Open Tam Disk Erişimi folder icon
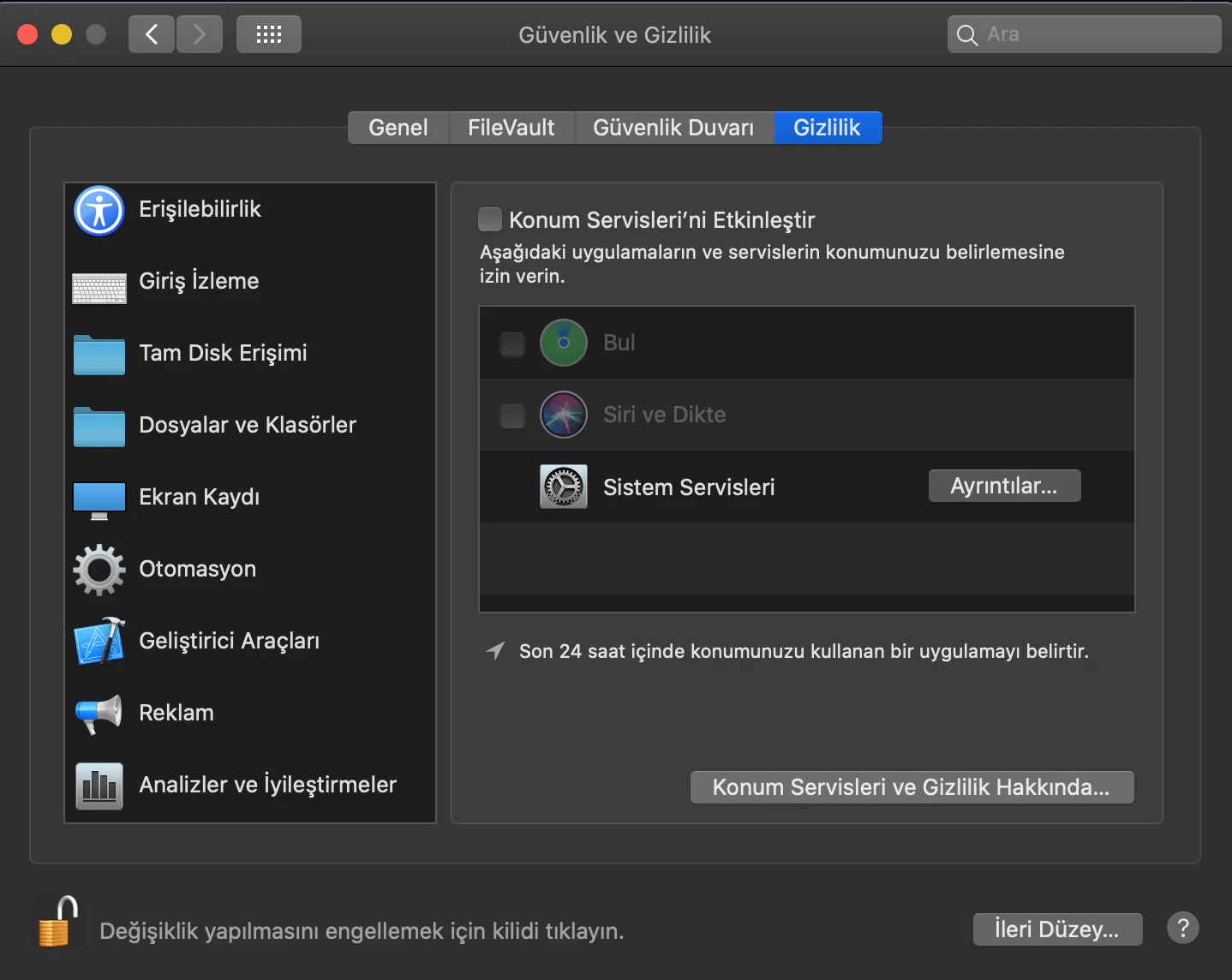 tap(99, 355)
